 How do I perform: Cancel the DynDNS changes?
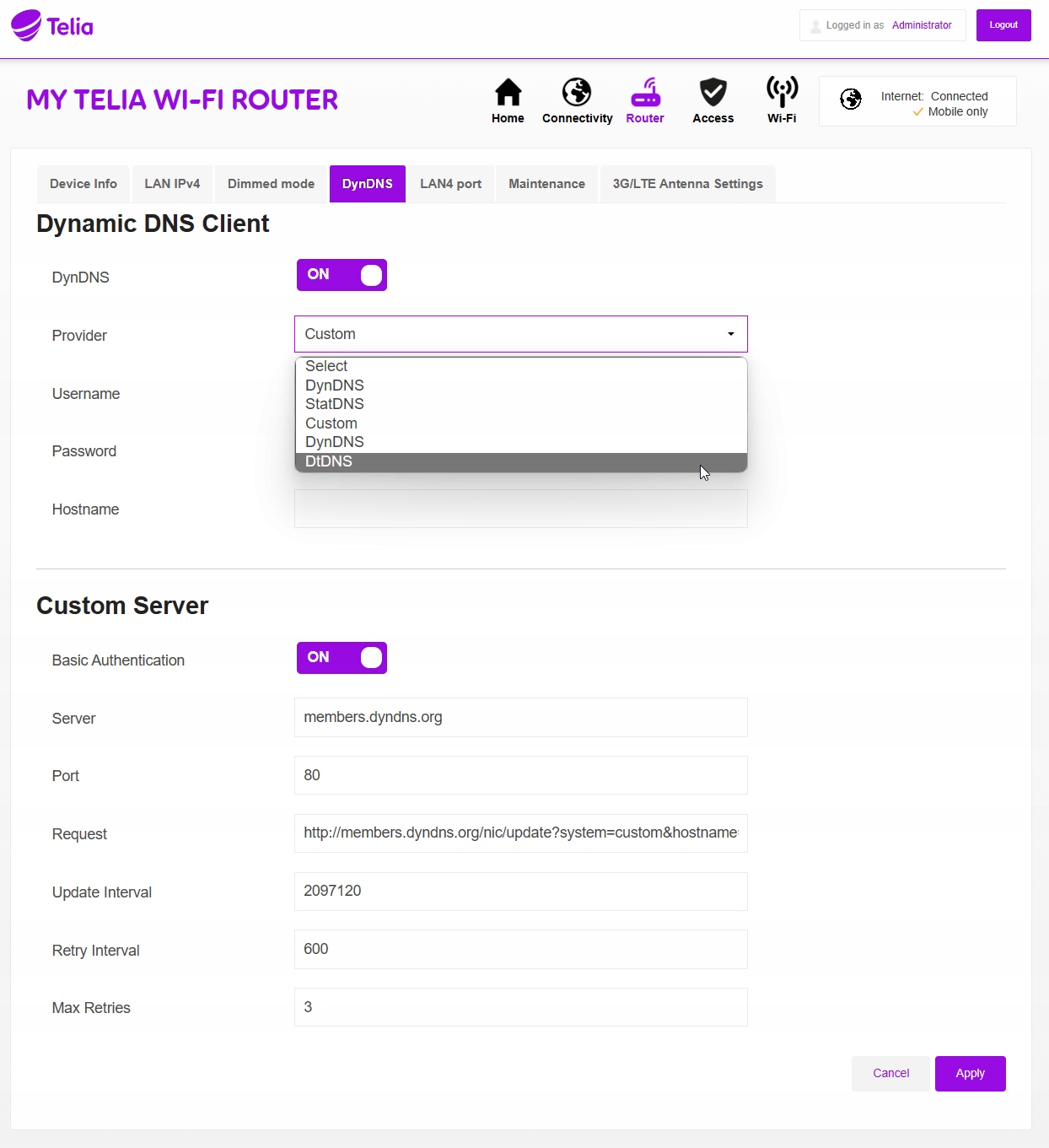[x=890, y=1074]
